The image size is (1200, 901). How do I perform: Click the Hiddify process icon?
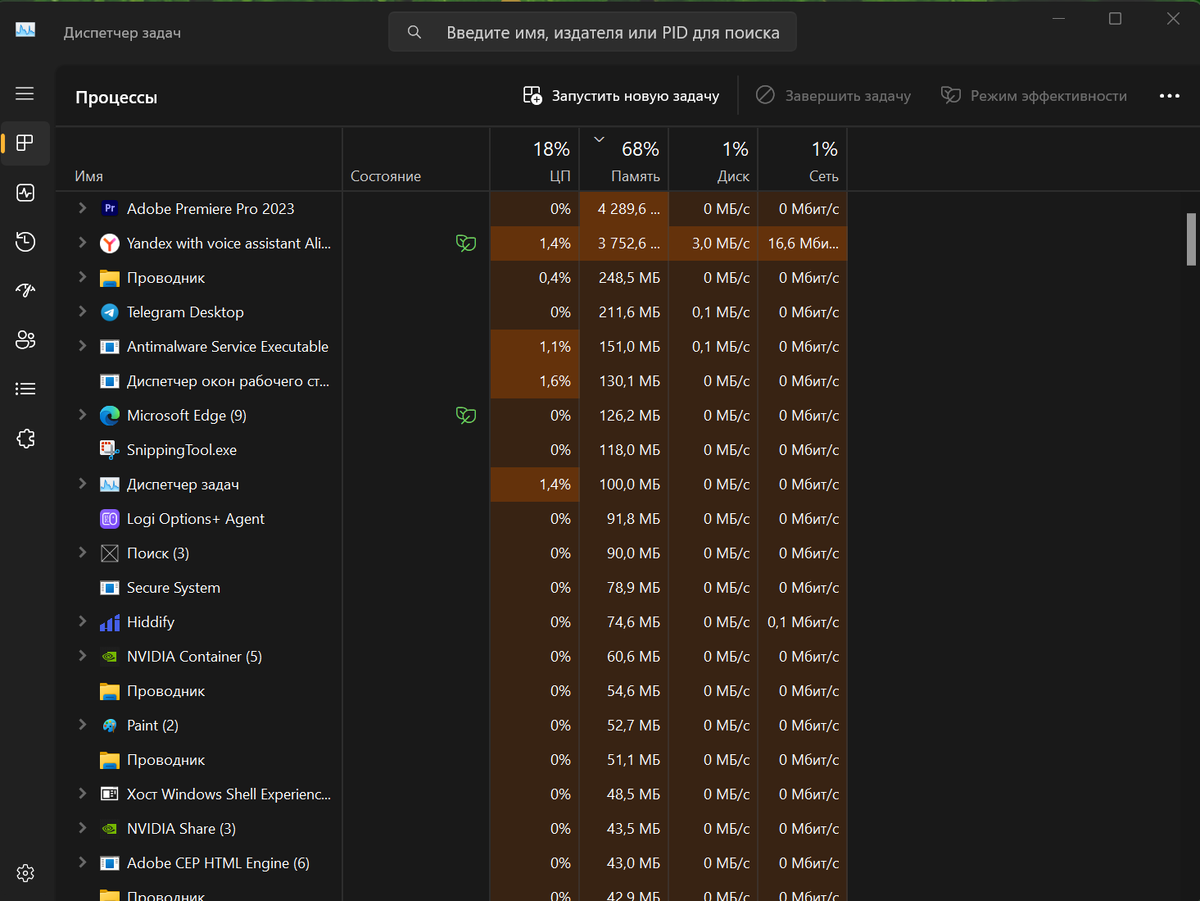pyautogui.click(x=110, y=622)
